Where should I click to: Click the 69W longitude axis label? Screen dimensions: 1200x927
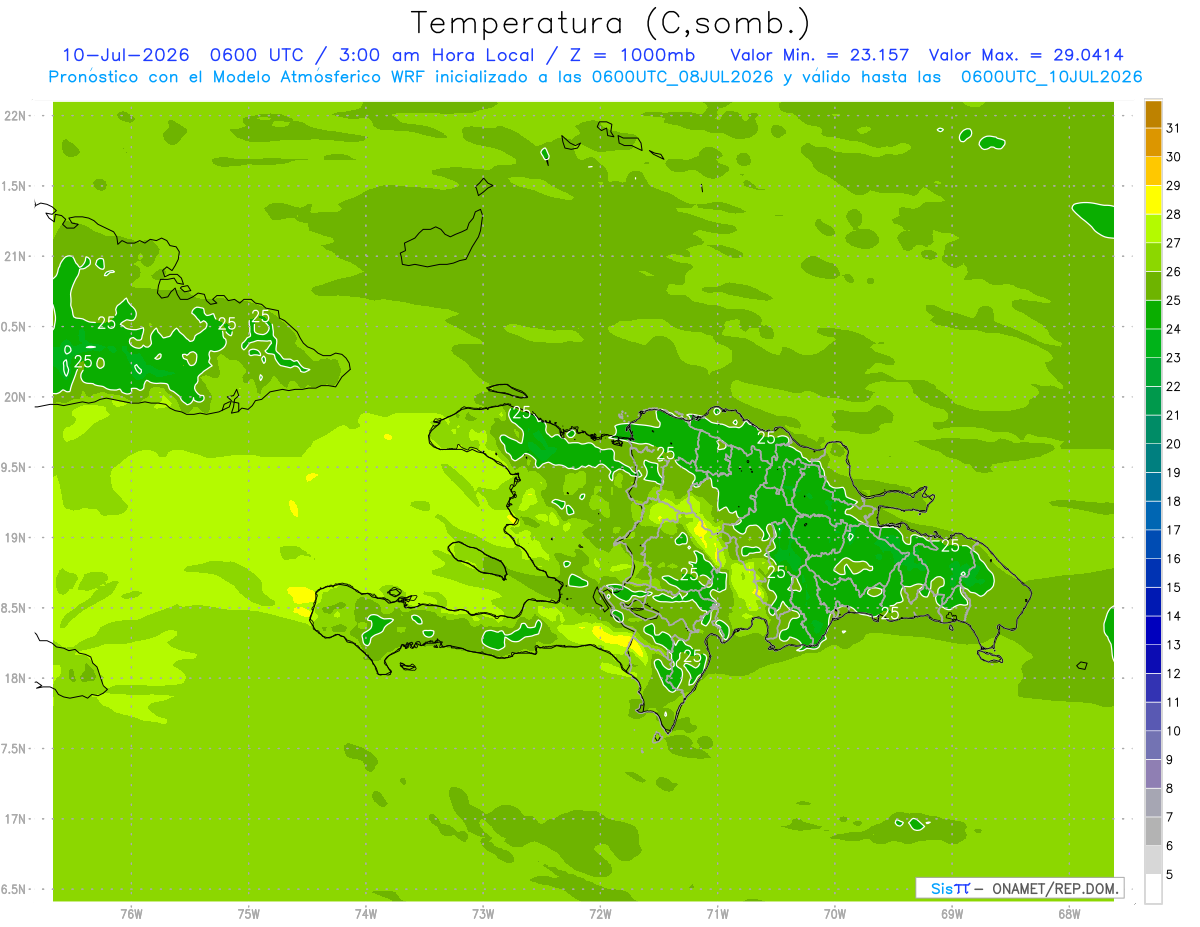pos(951,914)
